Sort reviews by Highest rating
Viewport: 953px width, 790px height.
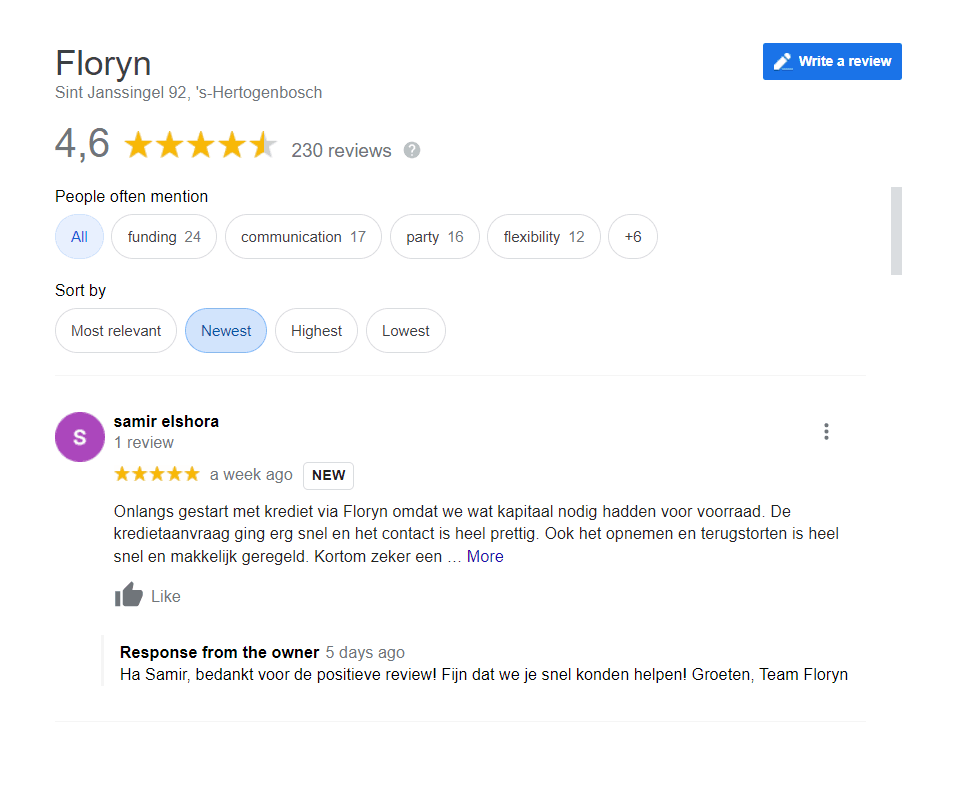click(316, 331)
